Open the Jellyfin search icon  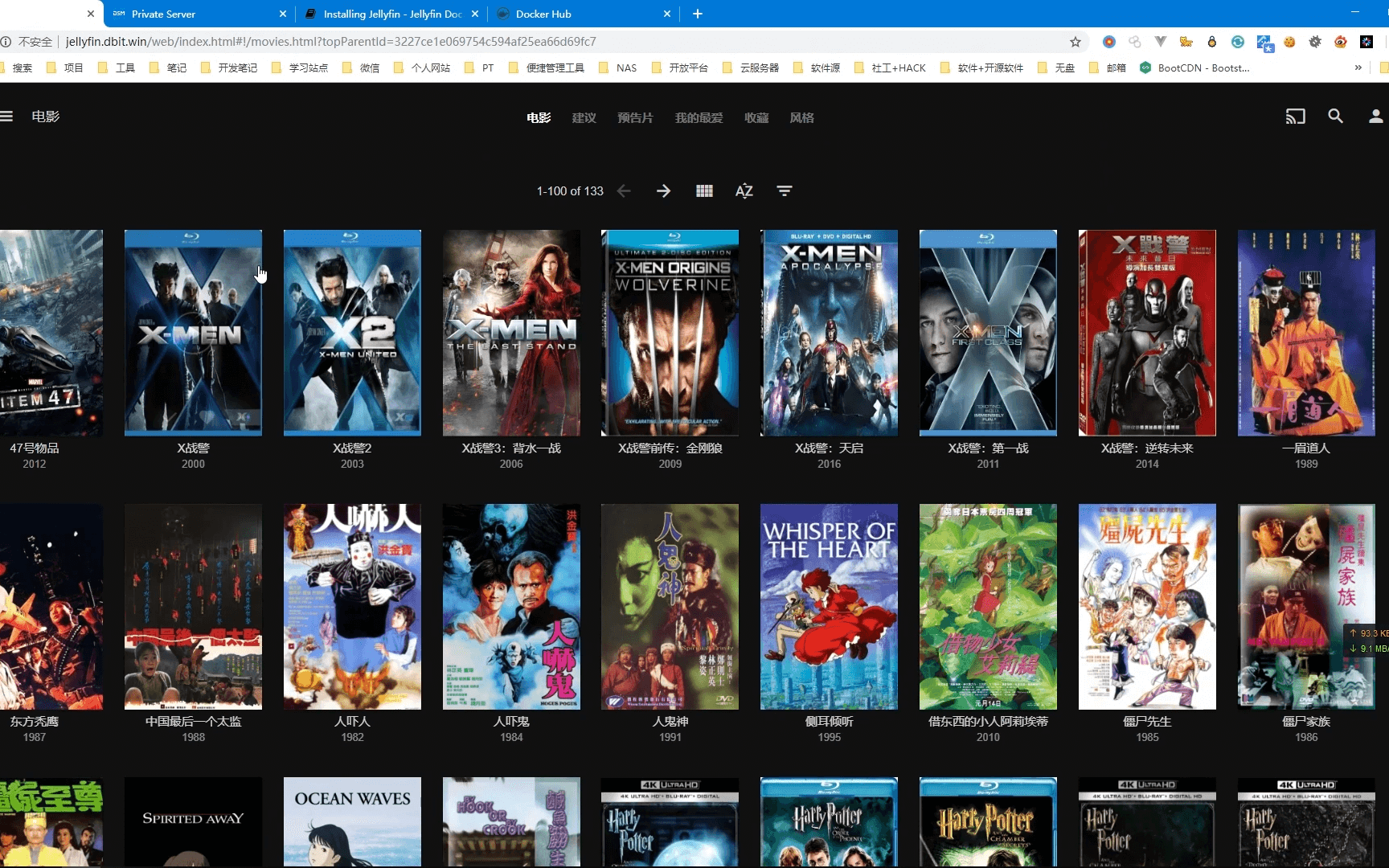click(1335, 117)
